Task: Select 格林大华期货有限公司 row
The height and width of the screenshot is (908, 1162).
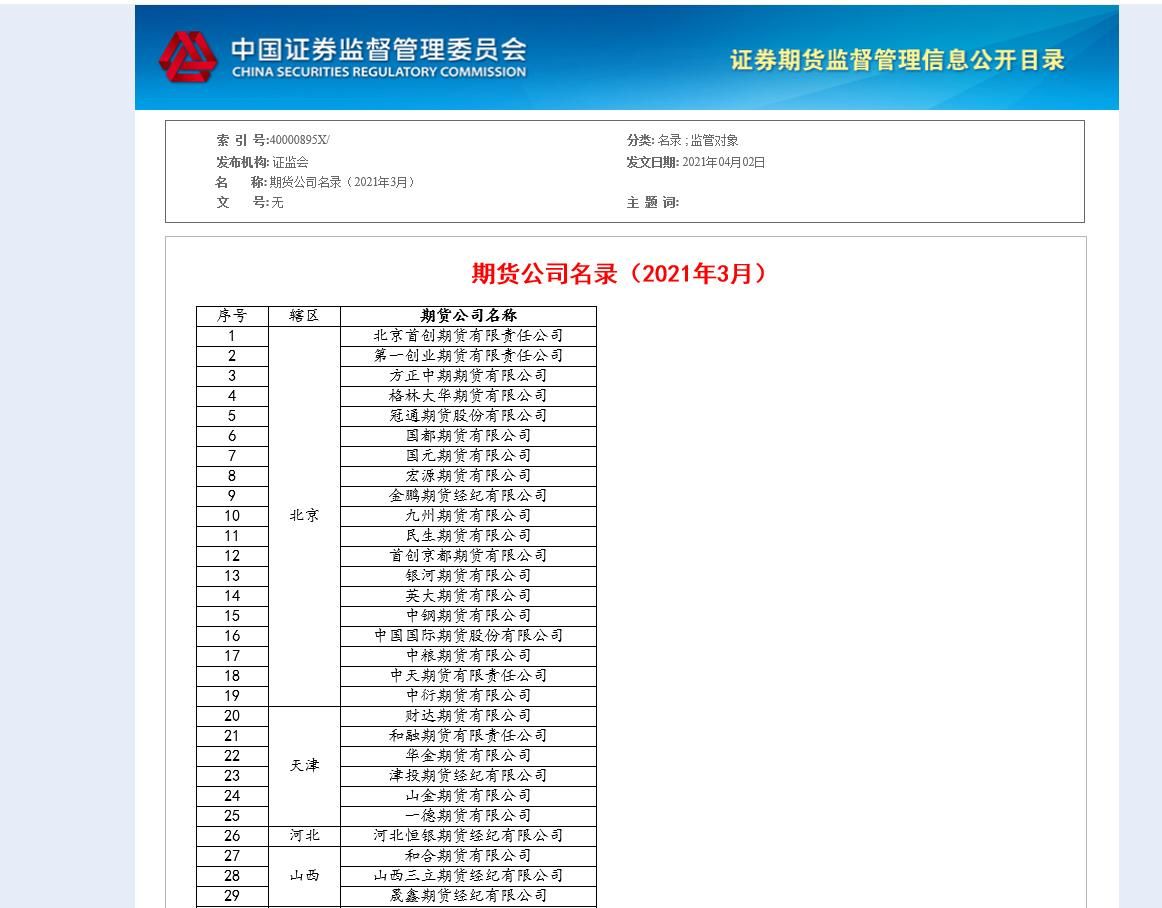Action: pos(468,396)
